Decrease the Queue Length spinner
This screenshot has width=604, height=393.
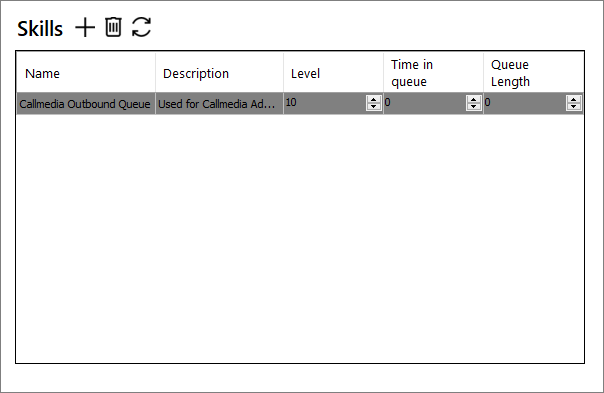pos(574,106)
